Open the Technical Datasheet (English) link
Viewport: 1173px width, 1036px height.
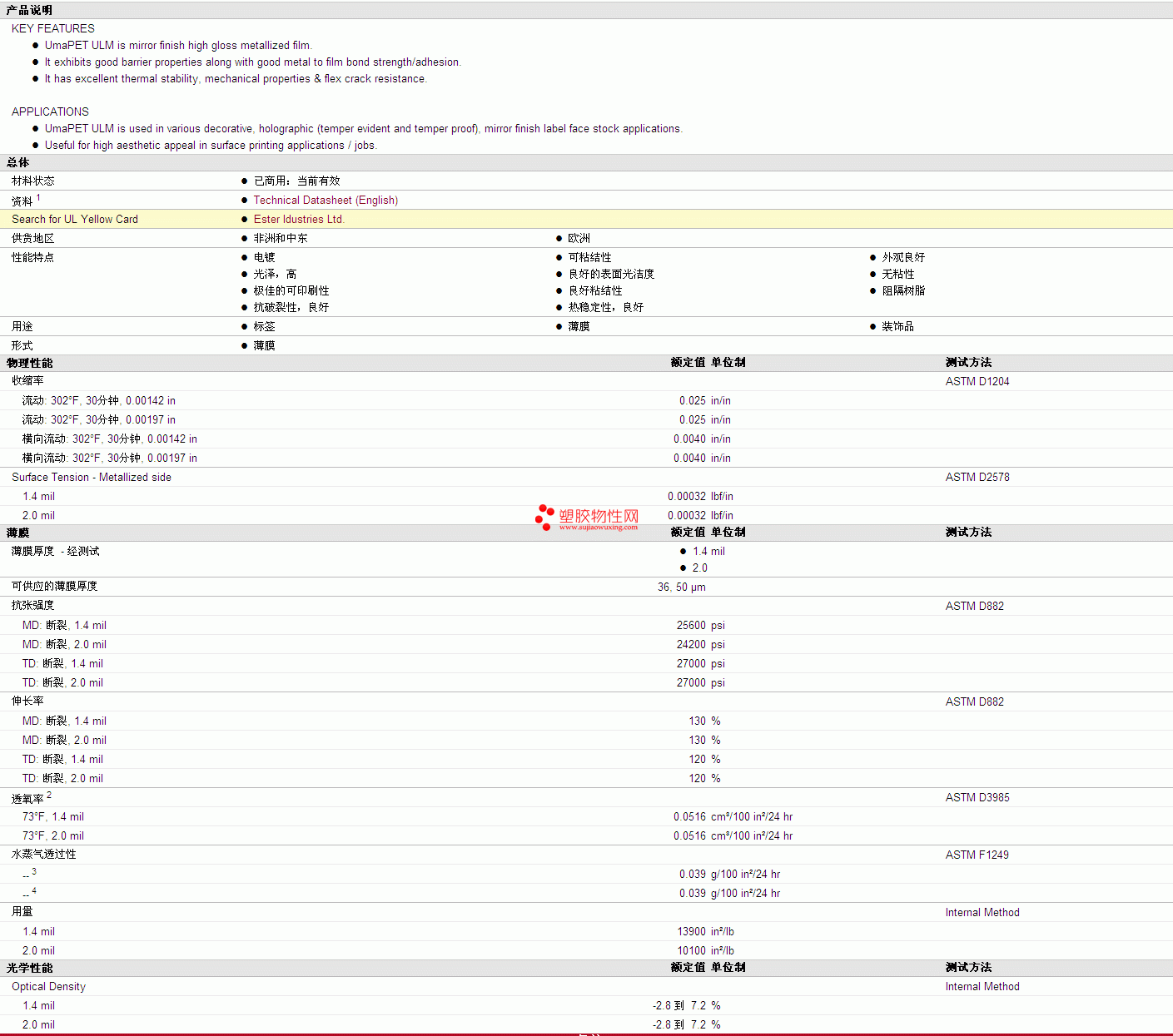[326, 201]
